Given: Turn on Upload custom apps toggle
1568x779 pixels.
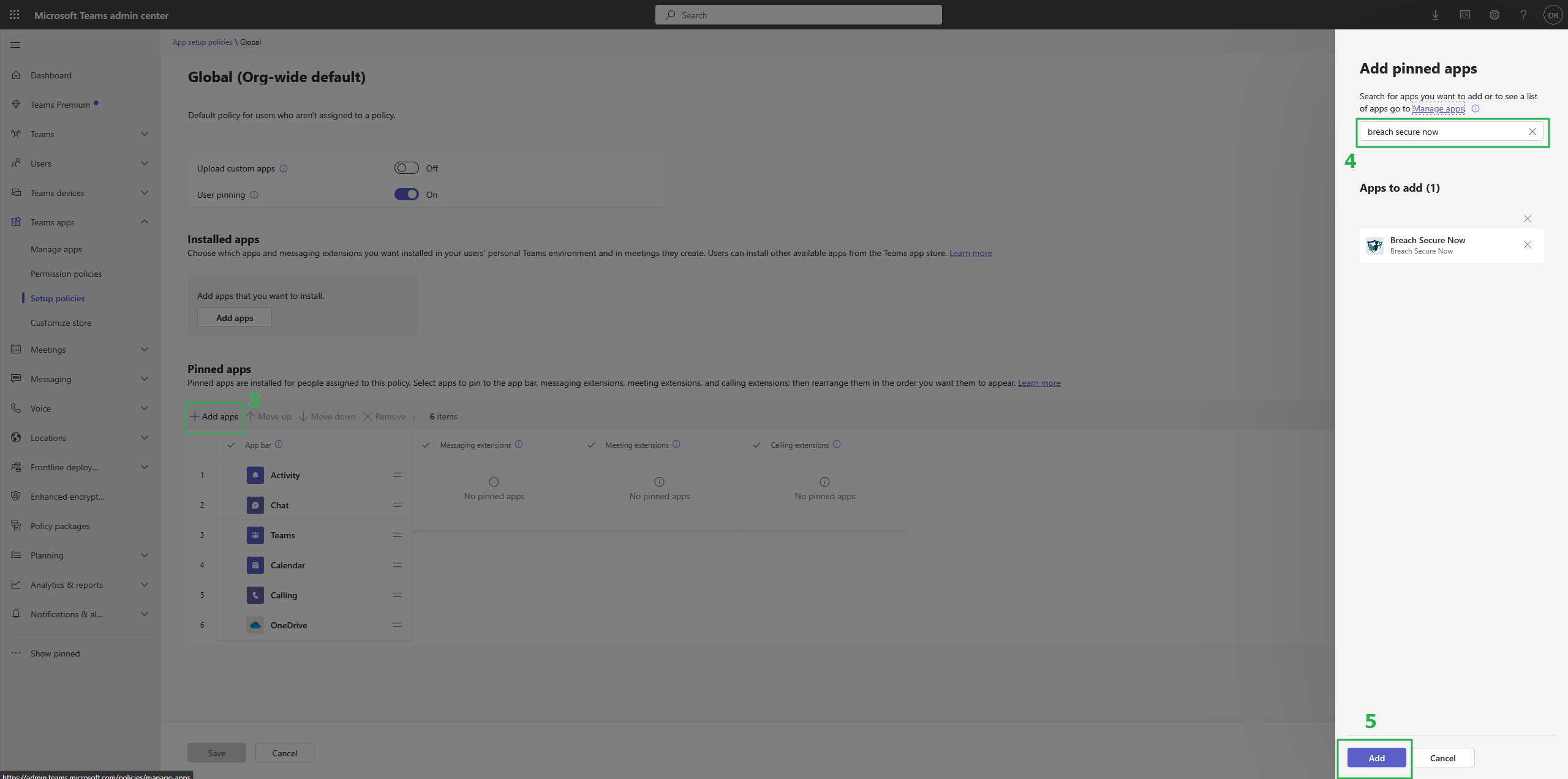Looking at the screenshot, I should (x=406, y=168).
